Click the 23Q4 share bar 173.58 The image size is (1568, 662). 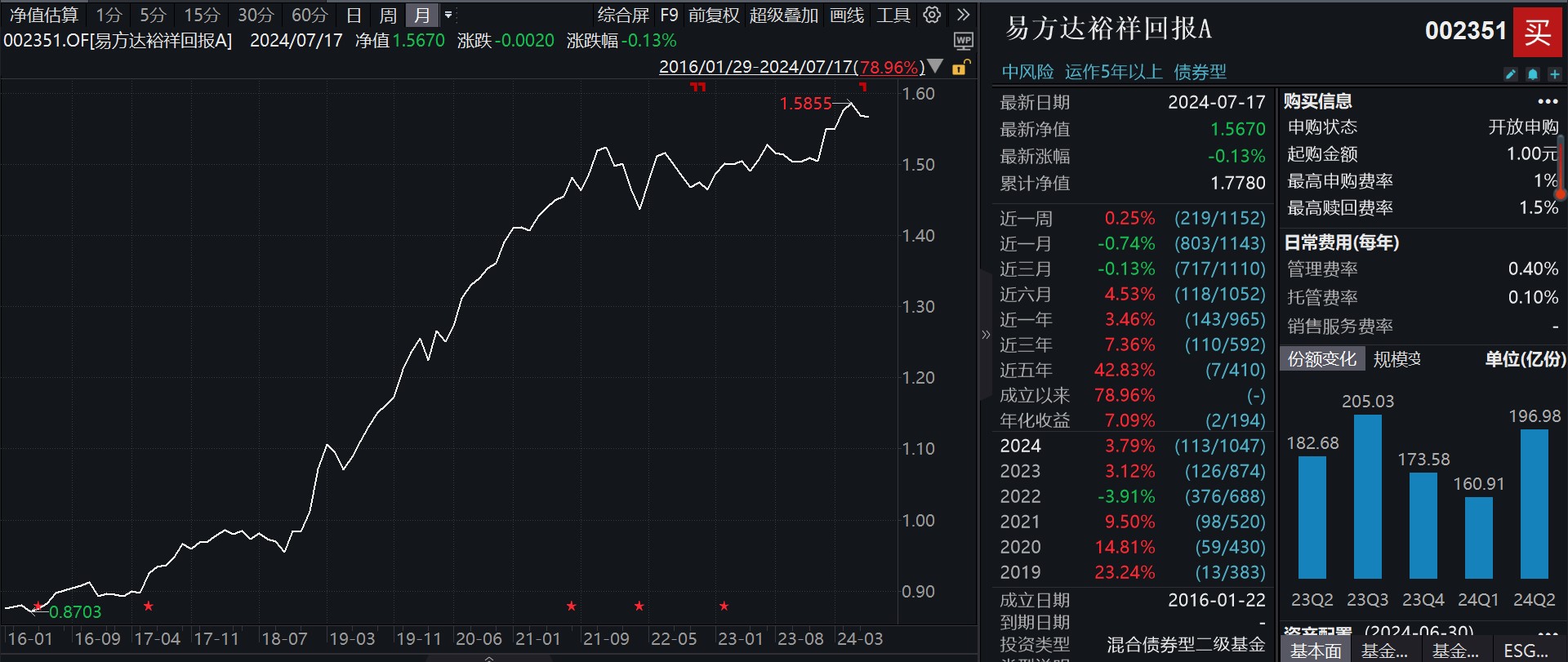(1423, 526)
